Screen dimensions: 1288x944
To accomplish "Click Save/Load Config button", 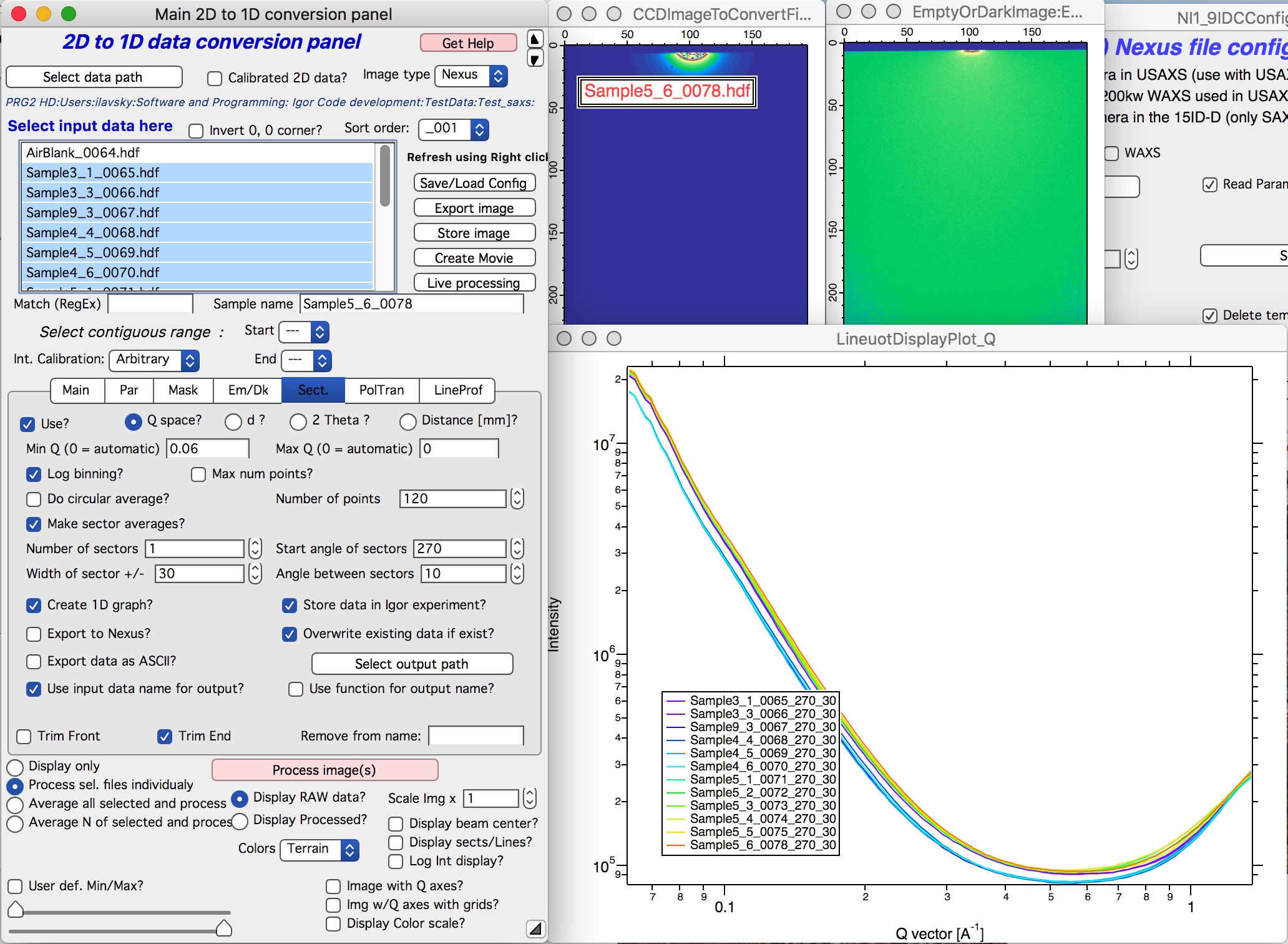I will [474, 183].
